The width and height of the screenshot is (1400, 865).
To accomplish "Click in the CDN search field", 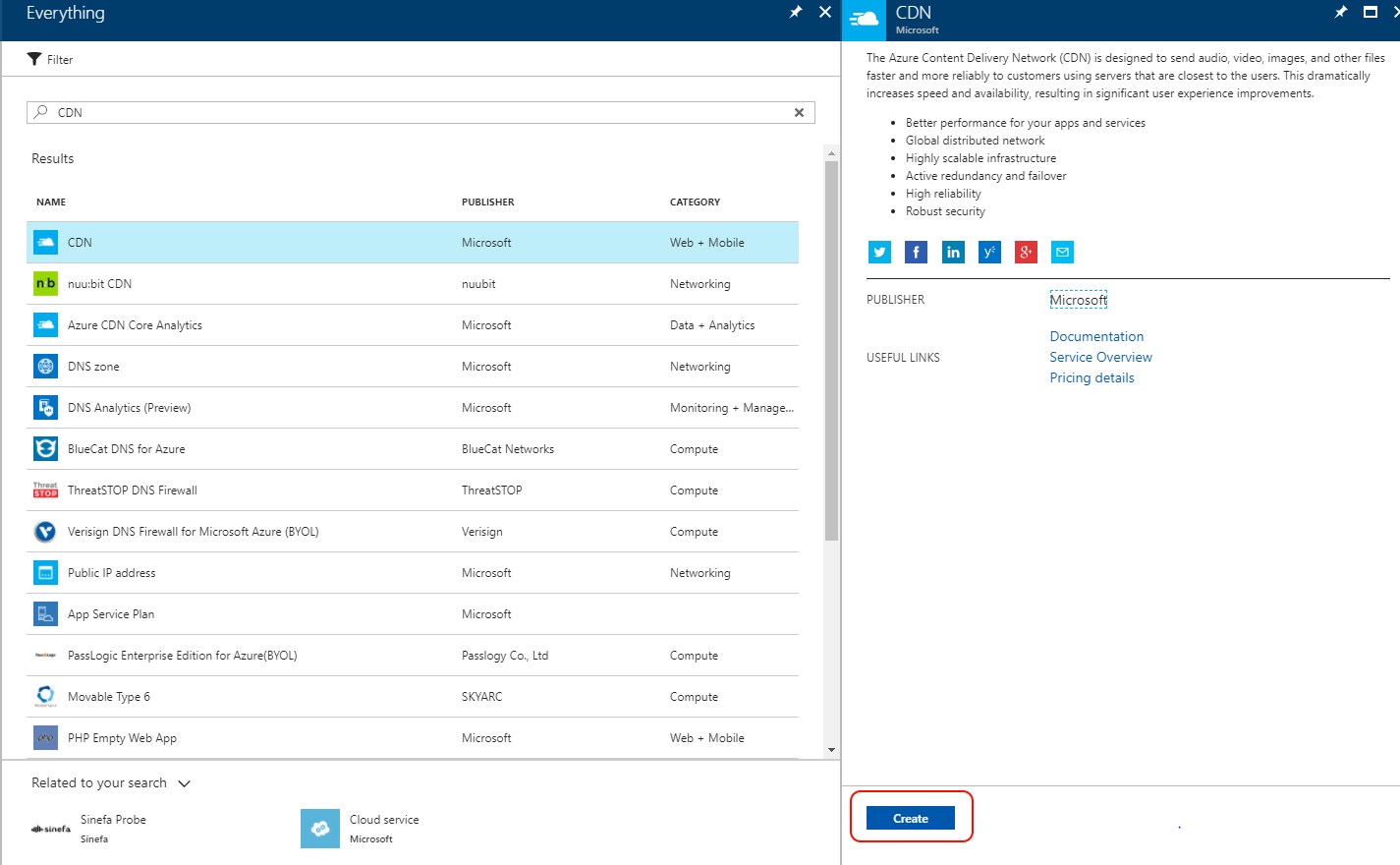I will pos(413,113).
